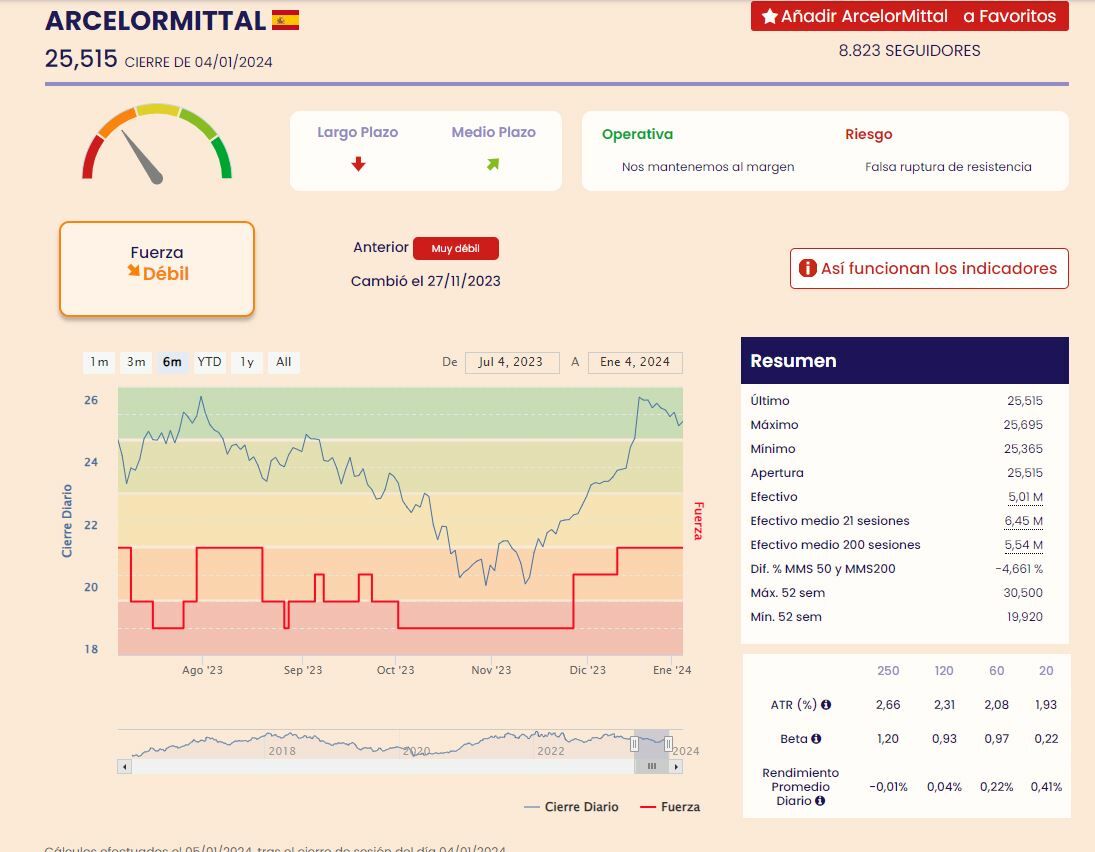Click the Largo Plazo label
This screenshot has height=852, width=1095.
(x=358, y=132)
